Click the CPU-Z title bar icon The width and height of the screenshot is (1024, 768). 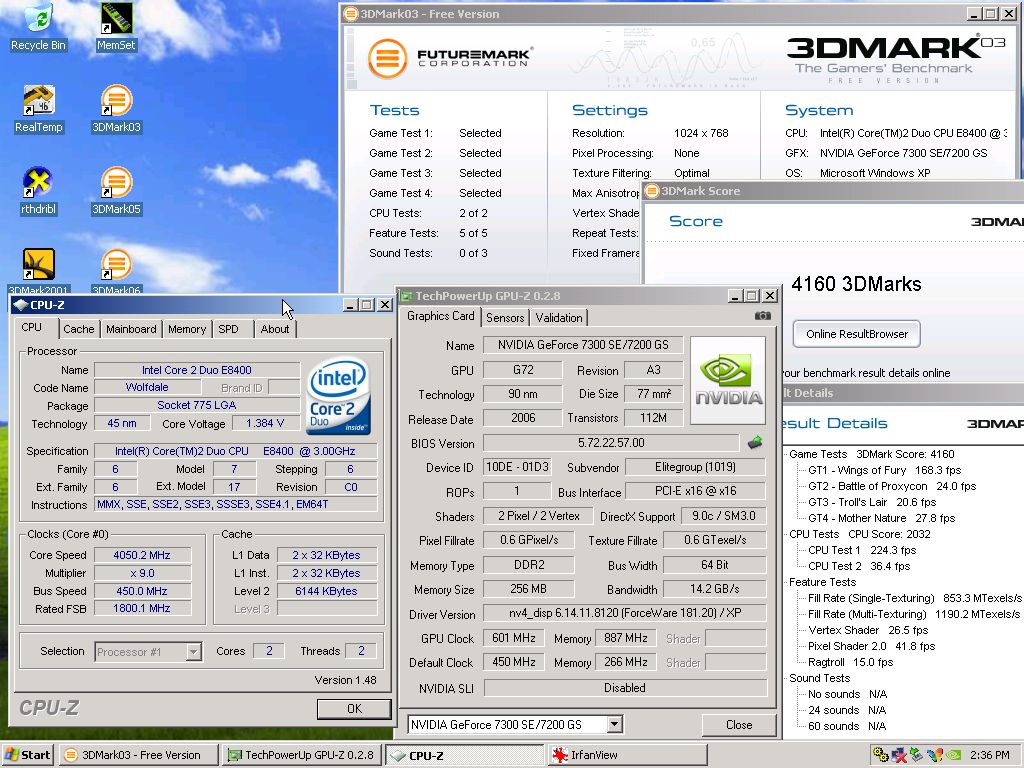pyautogui.click(x=20, y=305)
